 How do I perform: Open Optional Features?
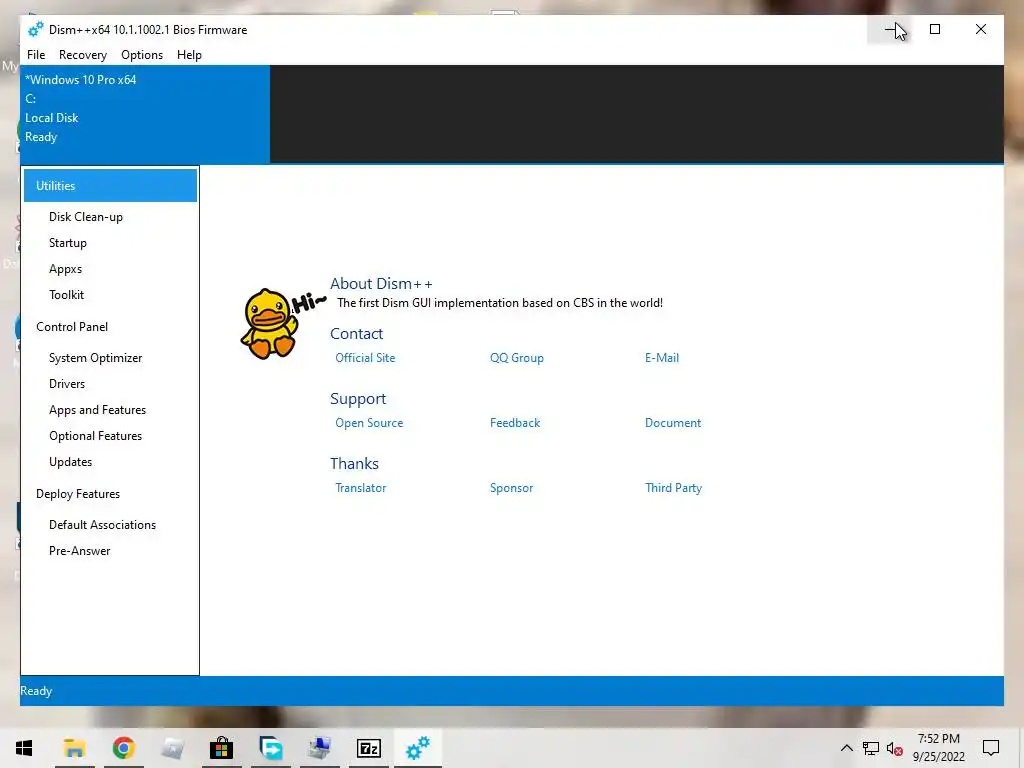point(95,436)
